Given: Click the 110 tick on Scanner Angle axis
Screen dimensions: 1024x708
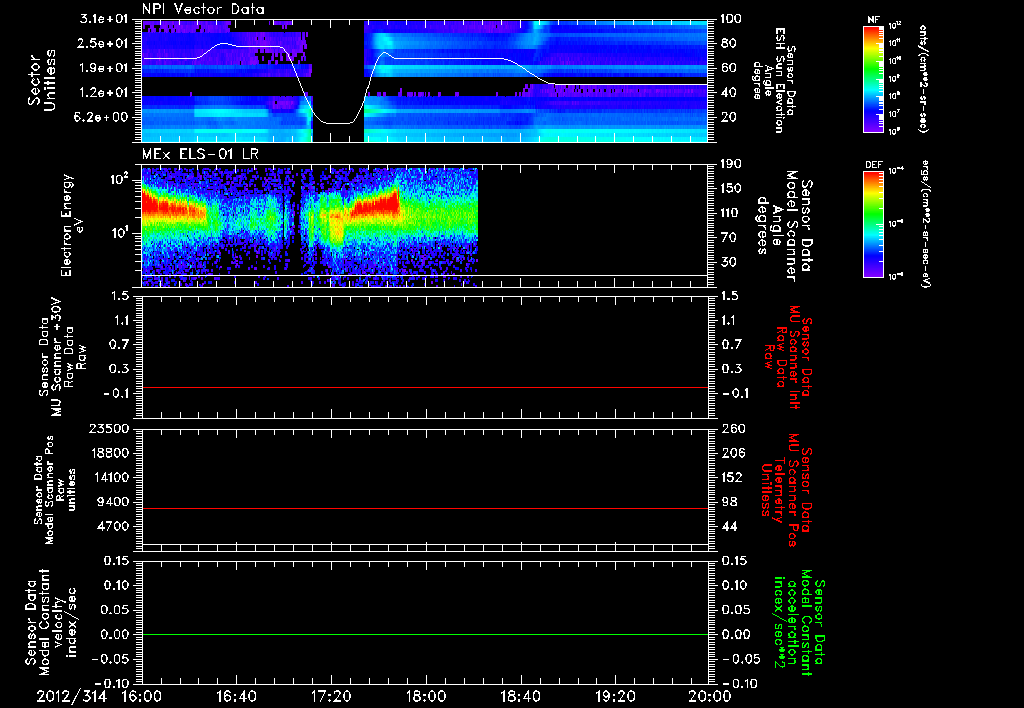Looking at the screenshot, I should coord(731,213).
